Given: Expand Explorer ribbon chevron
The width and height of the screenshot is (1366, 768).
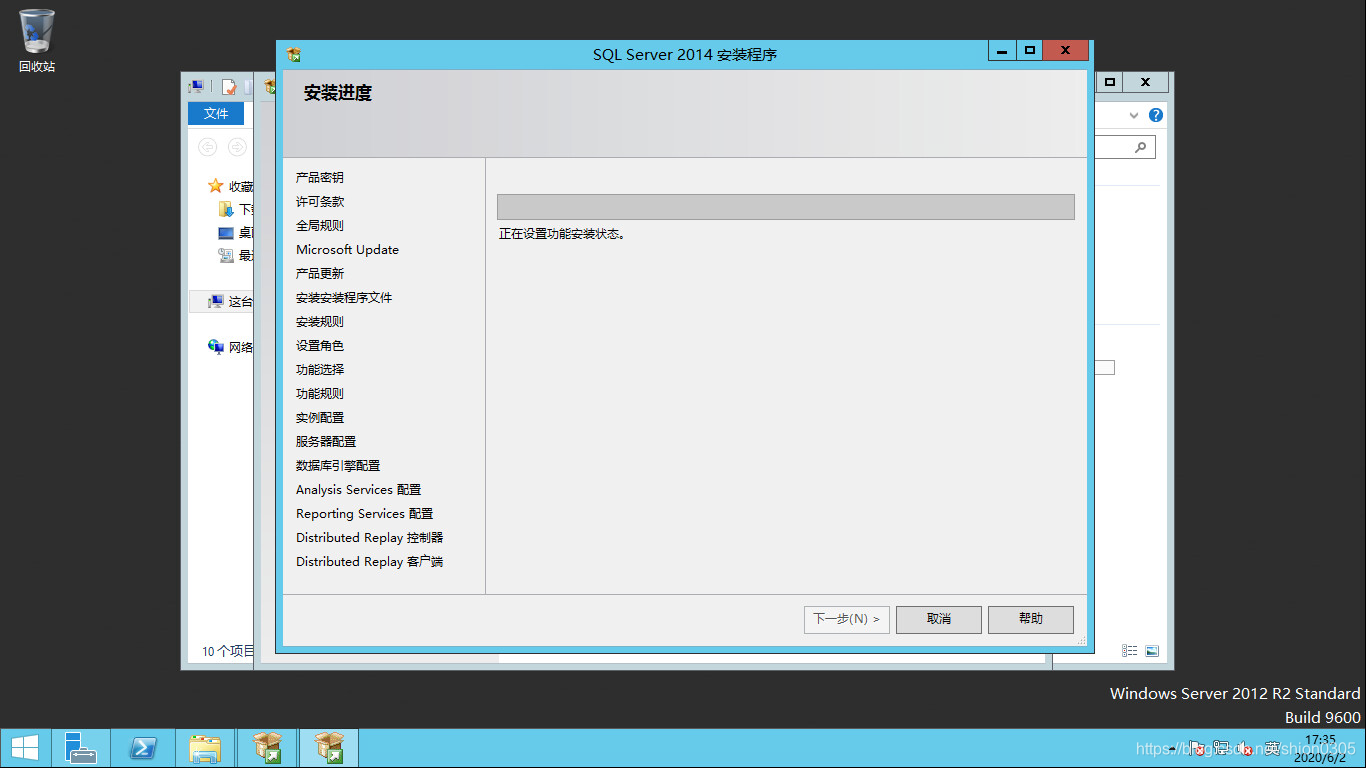Looking at the screenshot, I should [x=1134, y=115].
